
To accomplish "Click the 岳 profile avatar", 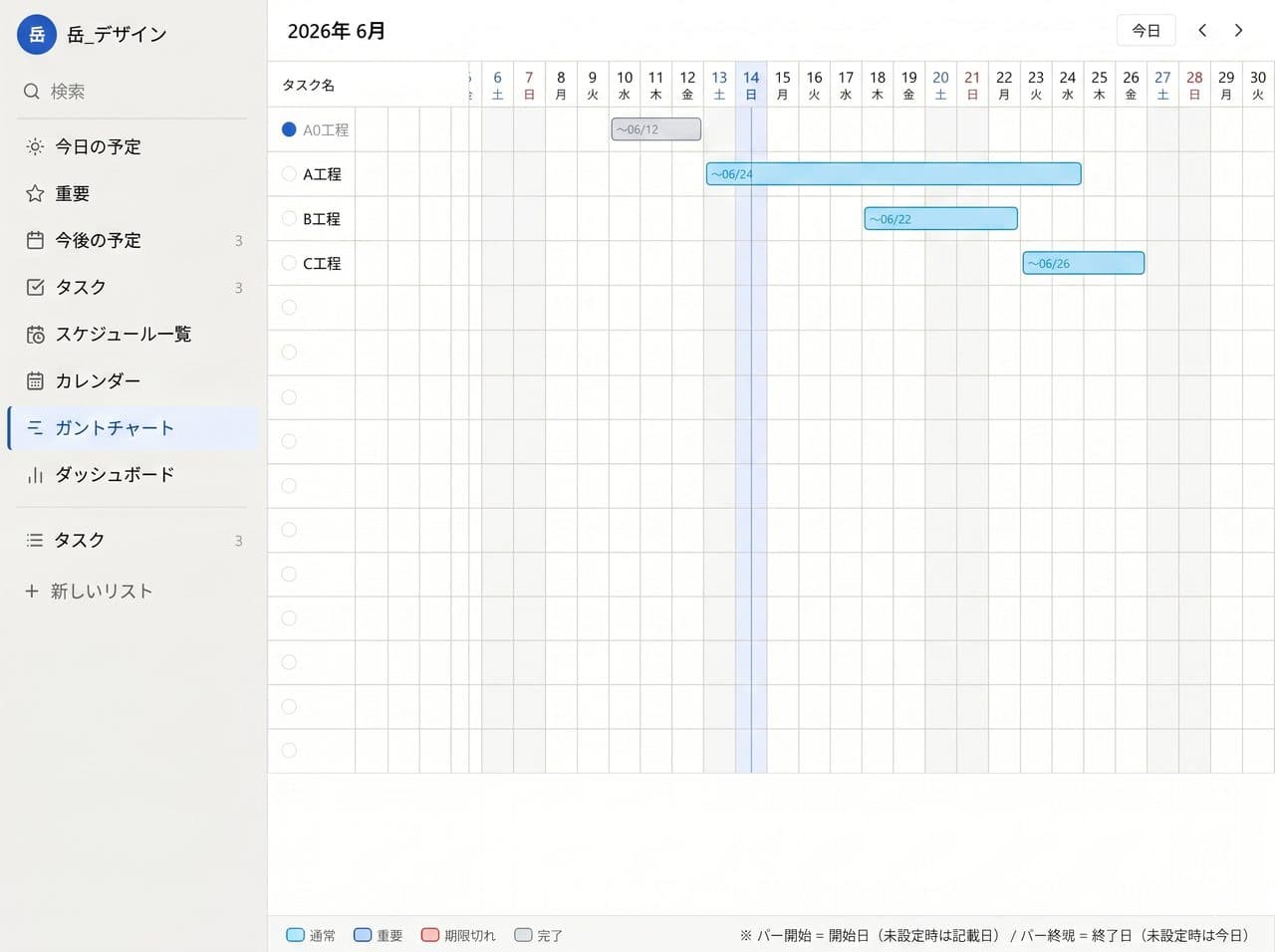I will click(37, 35).
